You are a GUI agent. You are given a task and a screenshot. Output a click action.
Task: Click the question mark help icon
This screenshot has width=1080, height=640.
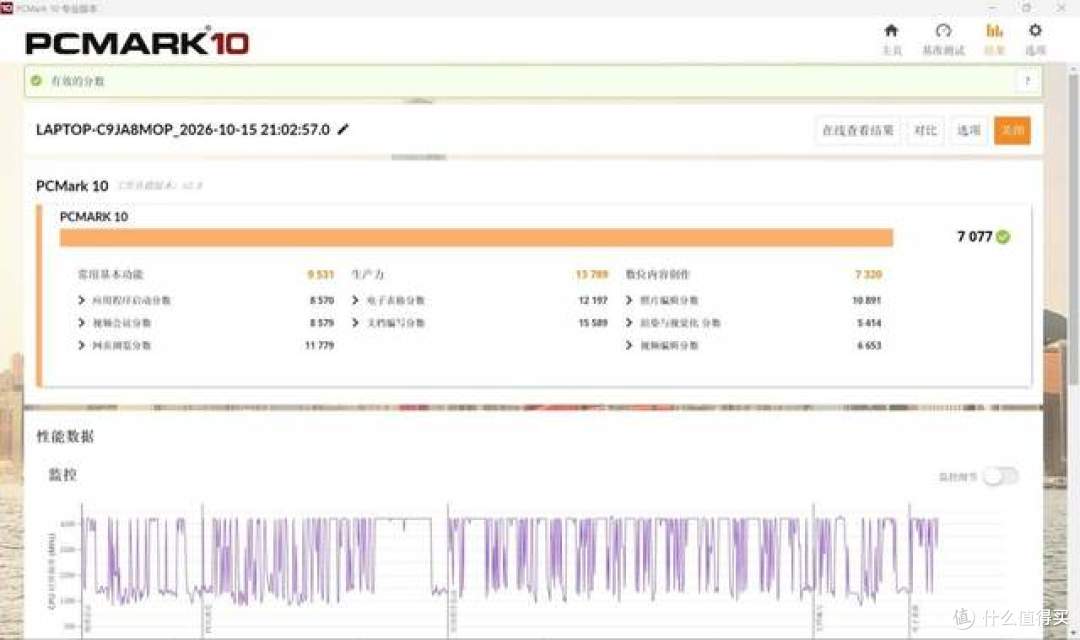coord(1027,81)
